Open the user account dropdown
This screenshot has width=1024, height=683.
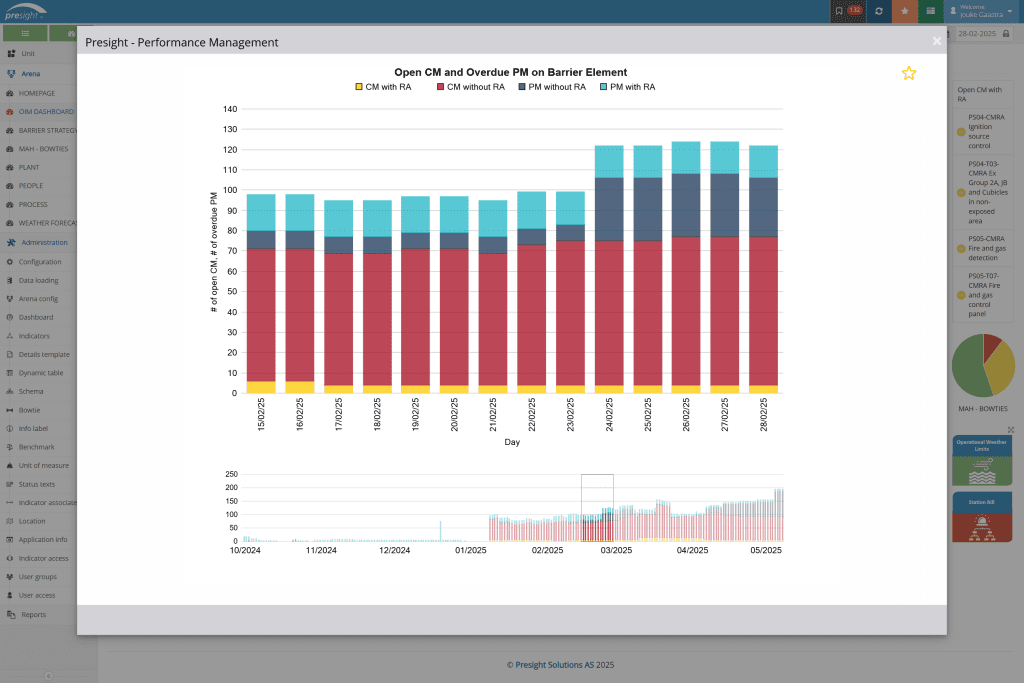coord(983,11)
